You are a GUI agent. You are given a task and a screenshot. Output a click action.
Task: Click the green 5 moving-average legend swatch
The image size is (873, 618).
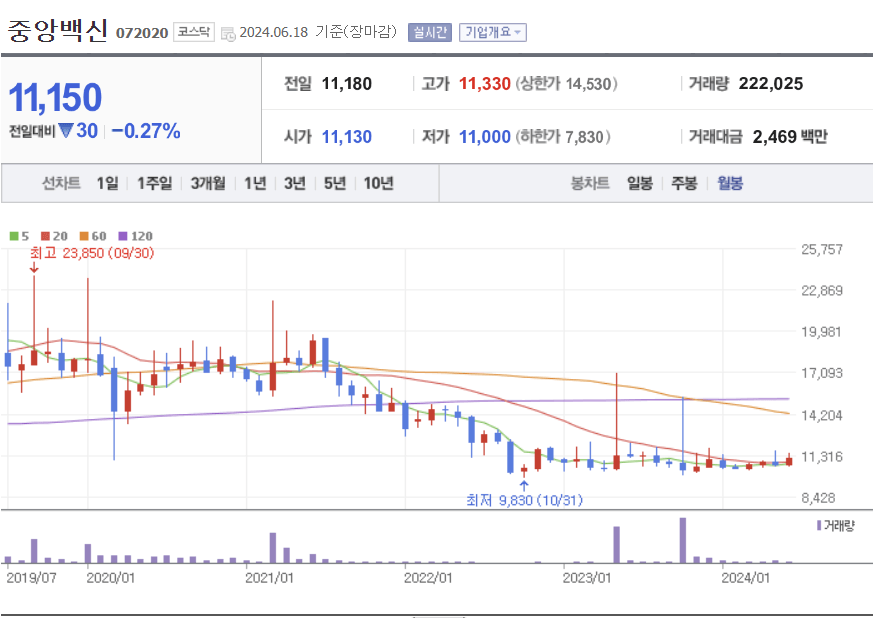pyautogui.click(x=14, y=236)
